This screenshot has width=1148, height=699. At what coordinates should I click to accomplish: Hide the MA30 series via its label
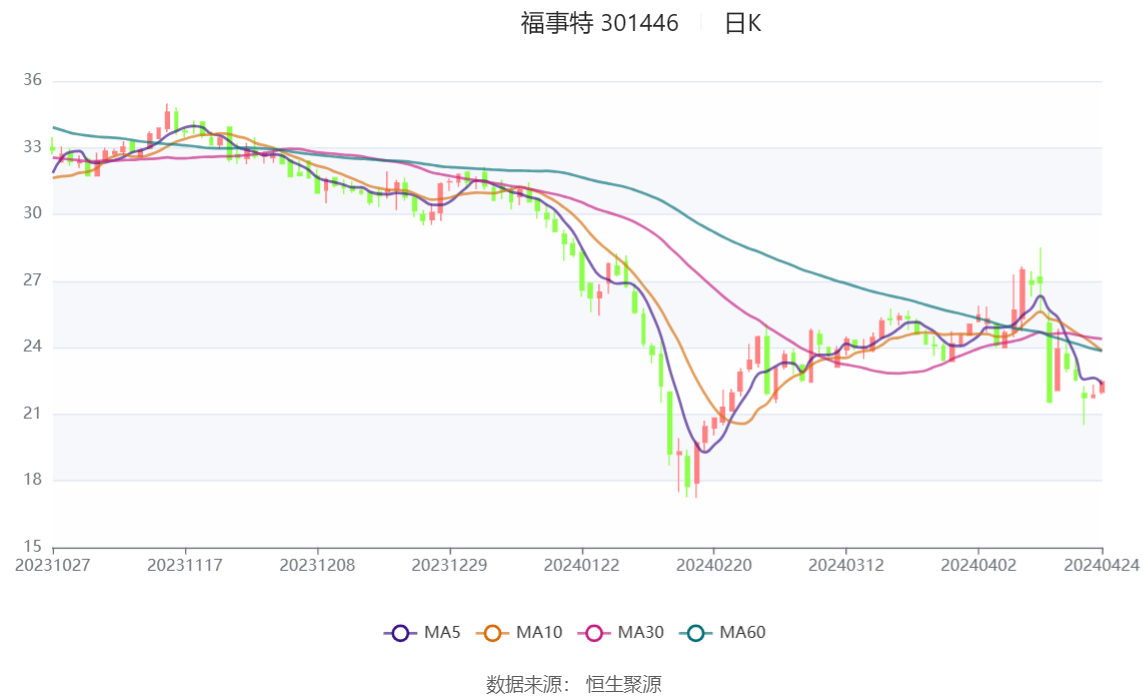pyautogui.click(x=641, y=632)
